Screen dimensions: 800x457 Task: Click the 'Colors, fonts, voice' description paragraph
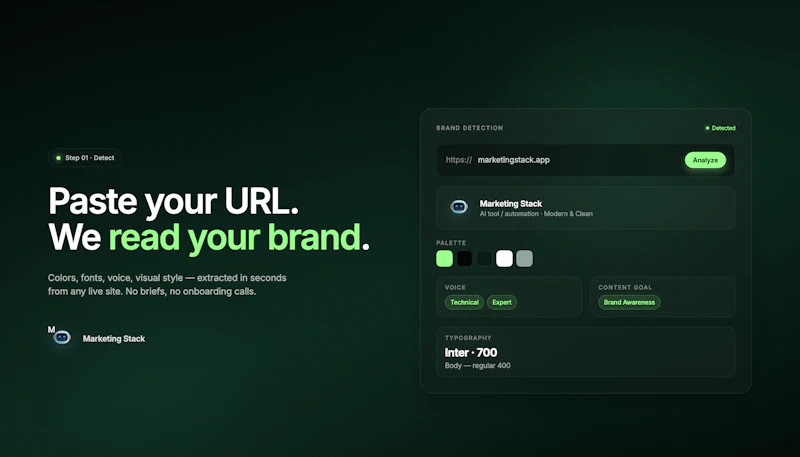click(167, 285)
